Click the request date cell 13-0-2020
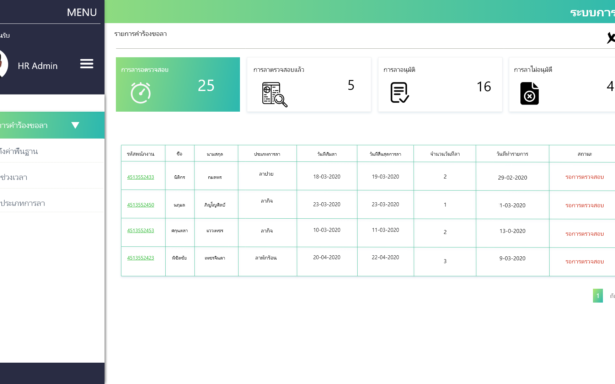The image size is (615, 384). [512, 231]
